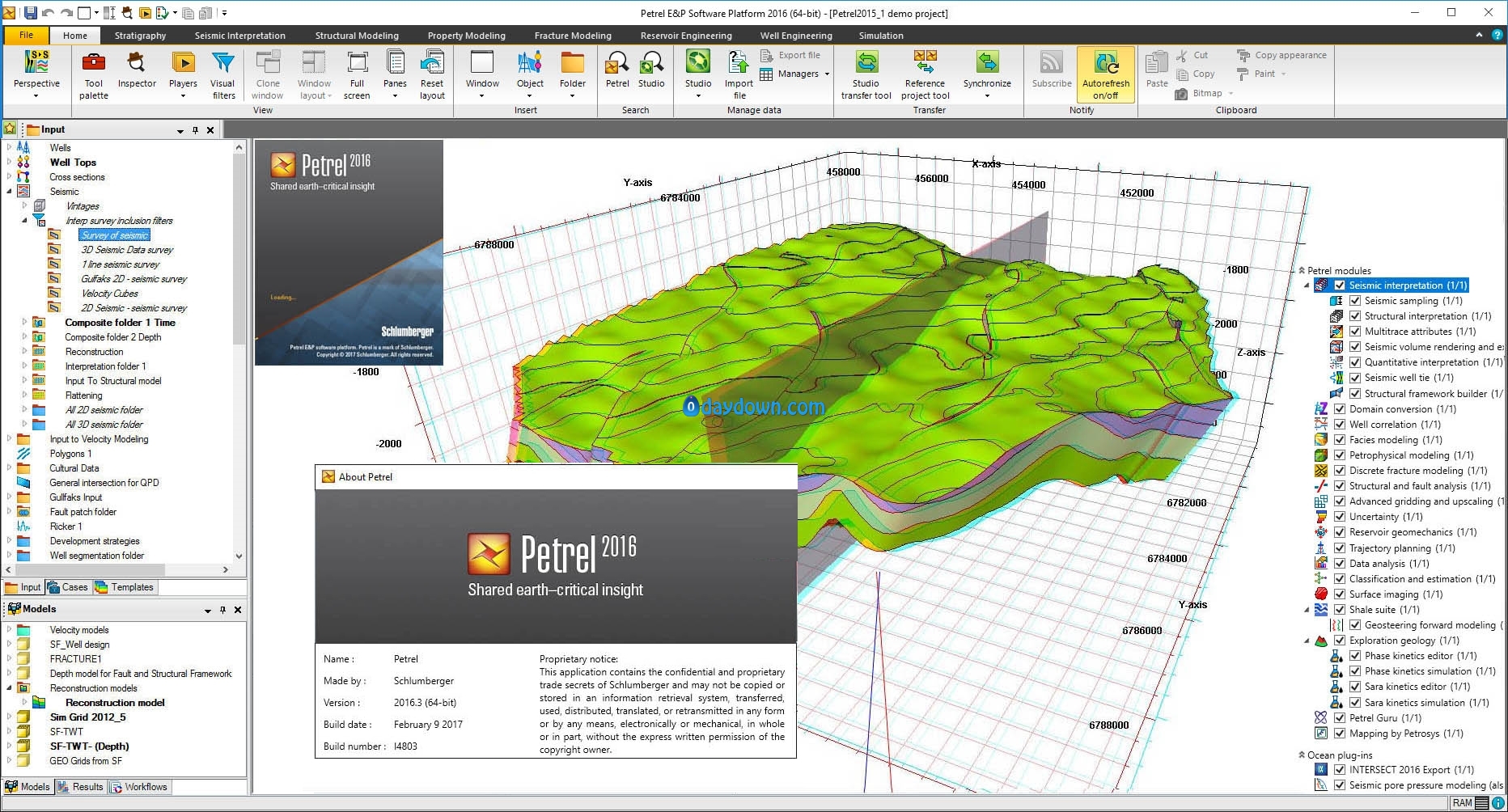Switch to the Workflows pane tab
This screenshot has height=812, width=1508.
pyautogui.click(x=139, y=787)
